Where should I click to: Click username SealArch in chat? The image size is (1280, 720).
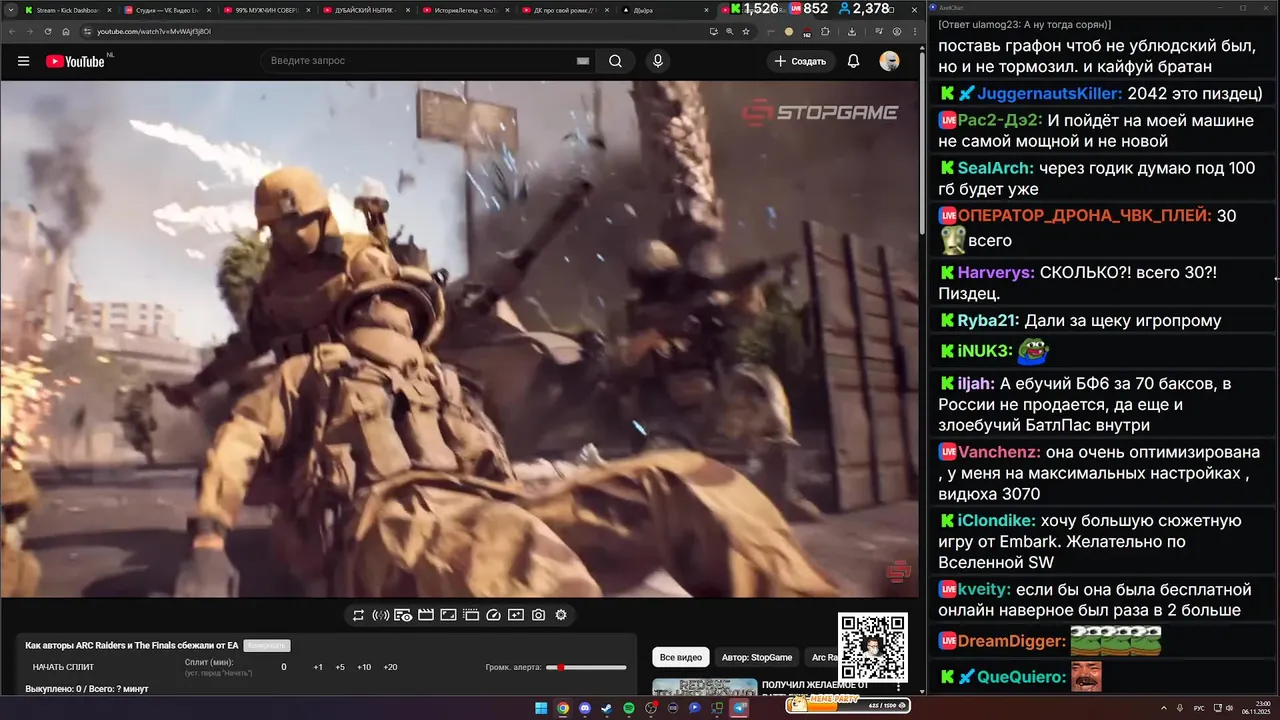(996, 168)
